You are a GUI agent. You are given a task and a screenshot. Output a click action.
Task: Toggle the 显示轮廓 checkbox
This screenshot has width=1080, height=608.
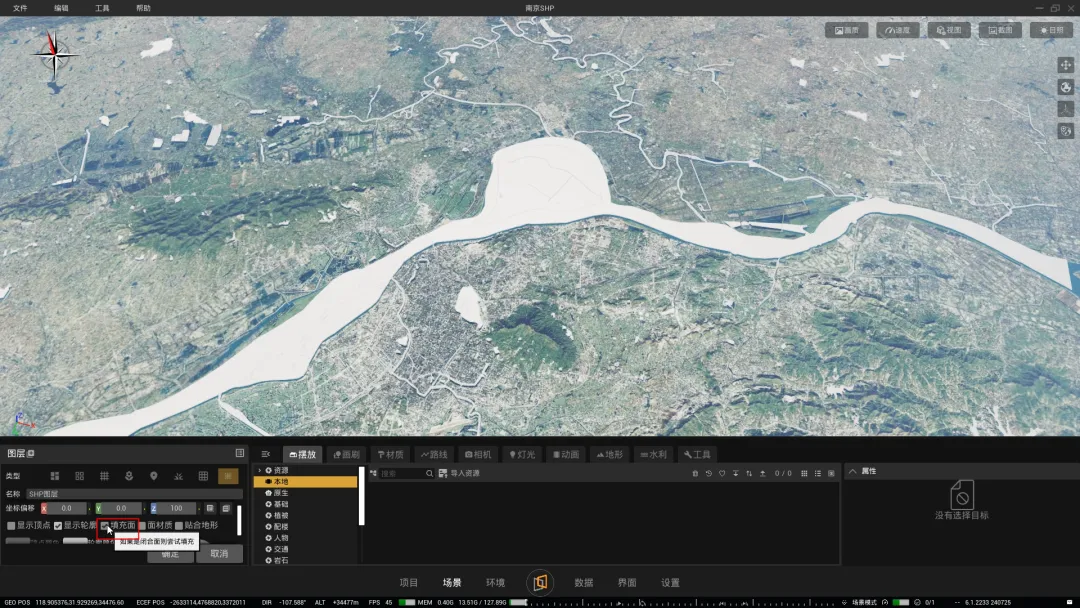tap(58, 525)
